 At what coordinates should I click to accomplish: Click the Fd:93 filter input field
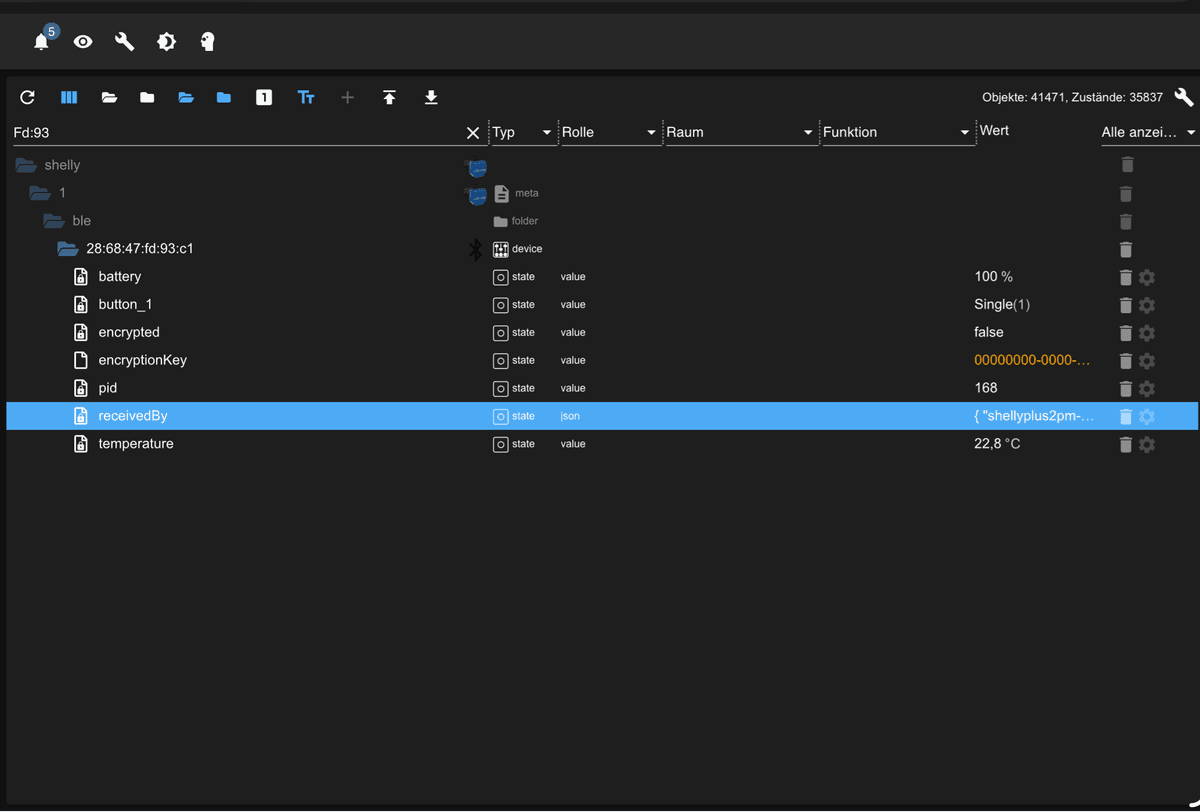coord(237,132)
